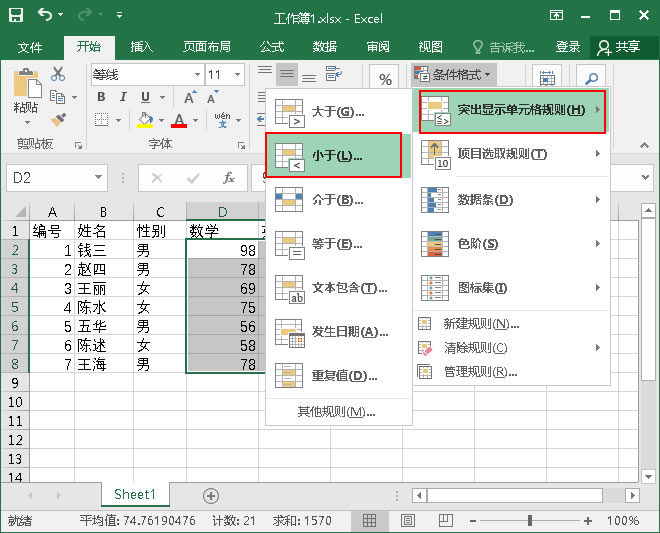Screen dimensions: 660x533
Task: Click the Copy icon
Action: (58, 97)
